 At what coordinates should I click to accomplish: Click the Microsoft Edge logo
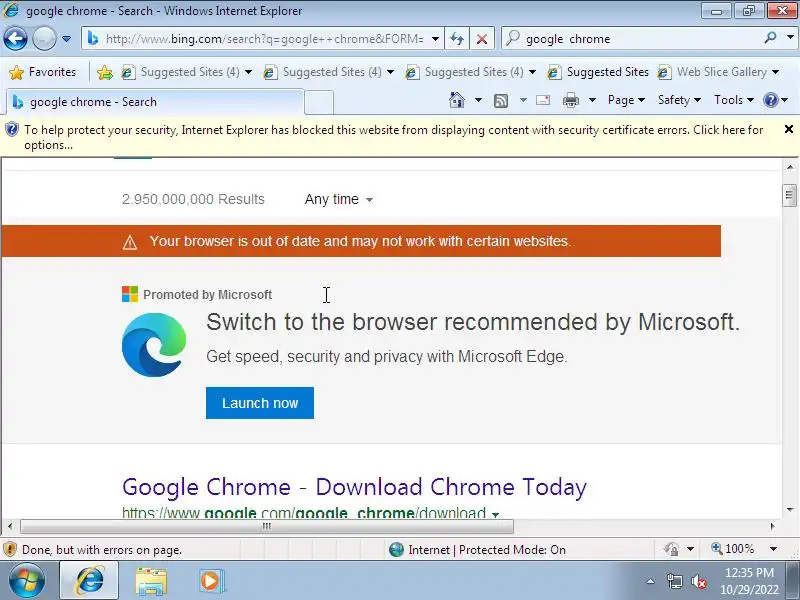pyautogui.click(x=154, y=345)
